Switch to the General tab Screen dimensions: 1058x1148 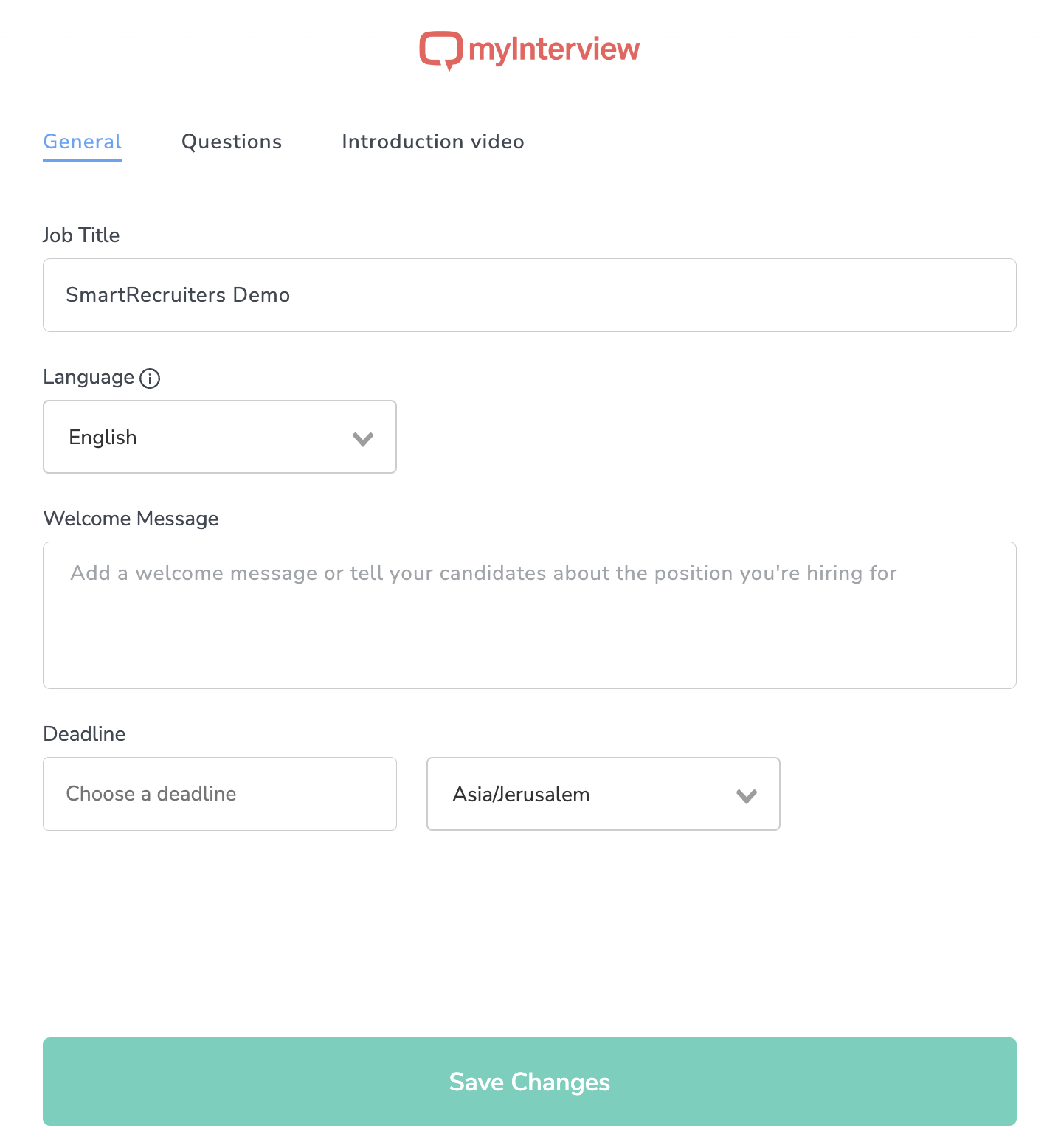83,142
